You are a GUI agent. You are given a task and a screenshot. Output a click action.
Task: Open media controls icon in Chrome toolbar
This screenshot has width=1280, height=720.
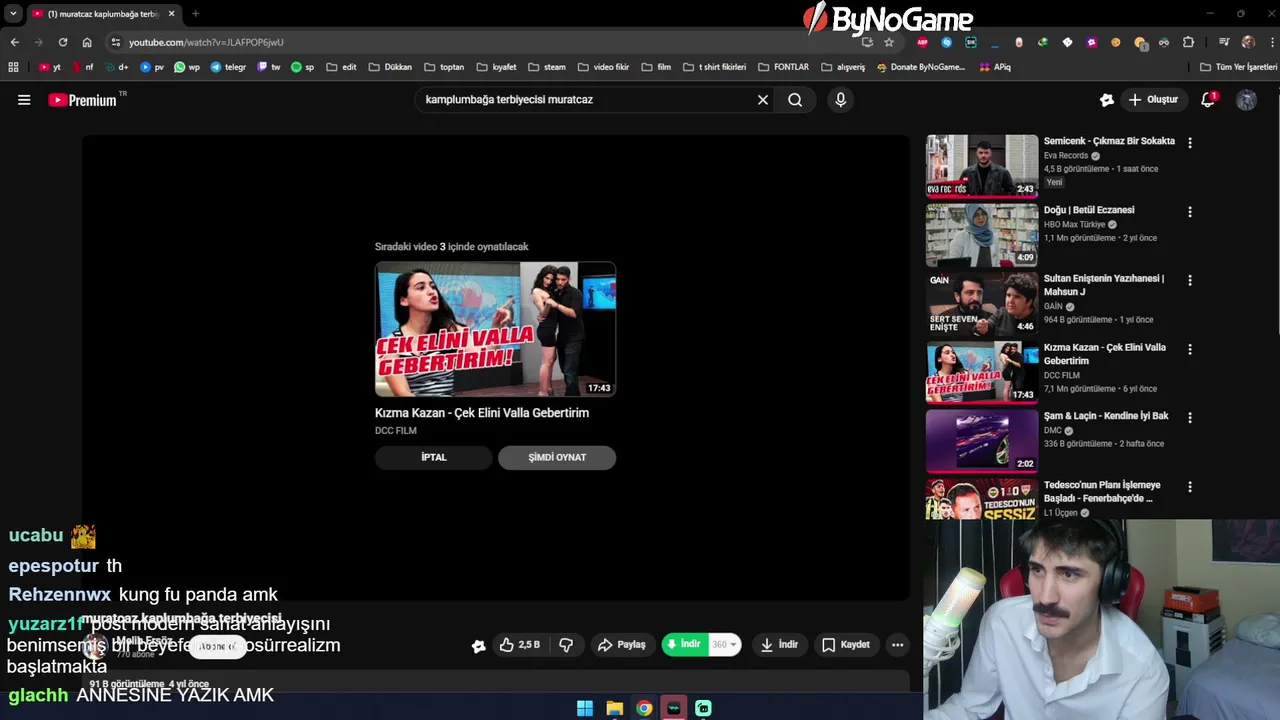click(1224, 42)
